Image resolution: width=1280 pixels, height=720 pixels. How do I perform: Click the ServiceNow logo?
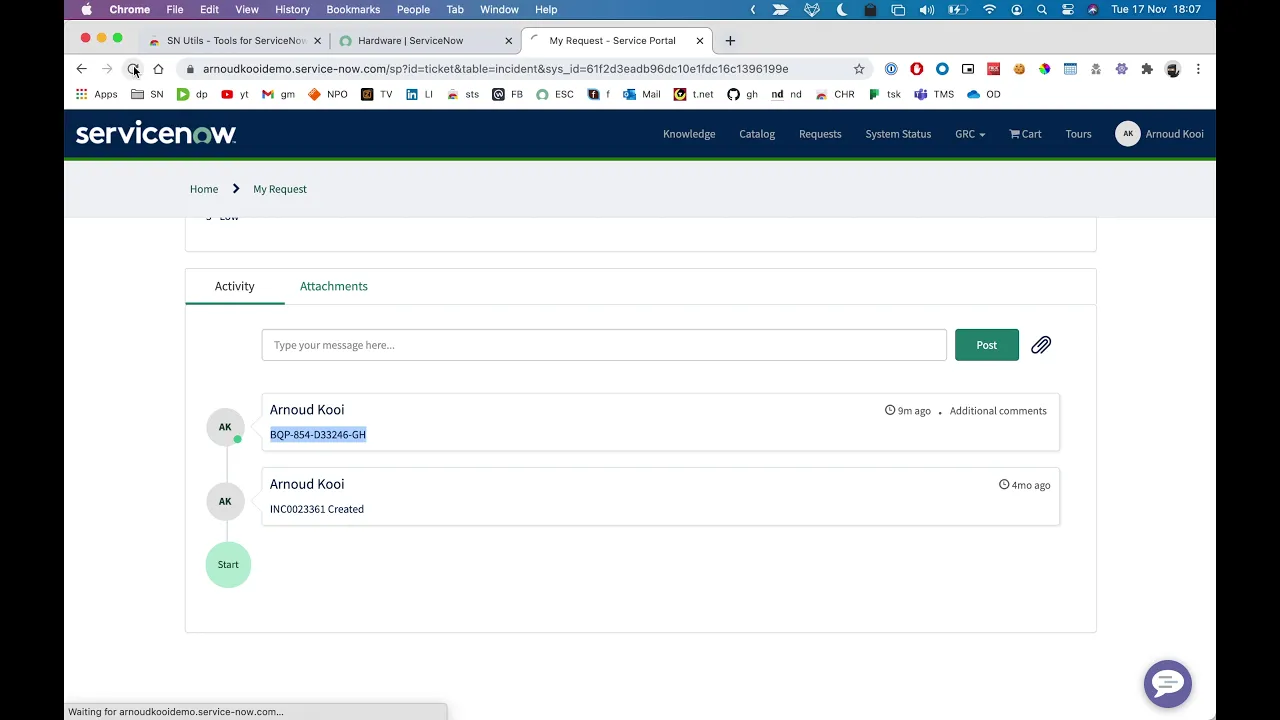click(x=156, y=133)
